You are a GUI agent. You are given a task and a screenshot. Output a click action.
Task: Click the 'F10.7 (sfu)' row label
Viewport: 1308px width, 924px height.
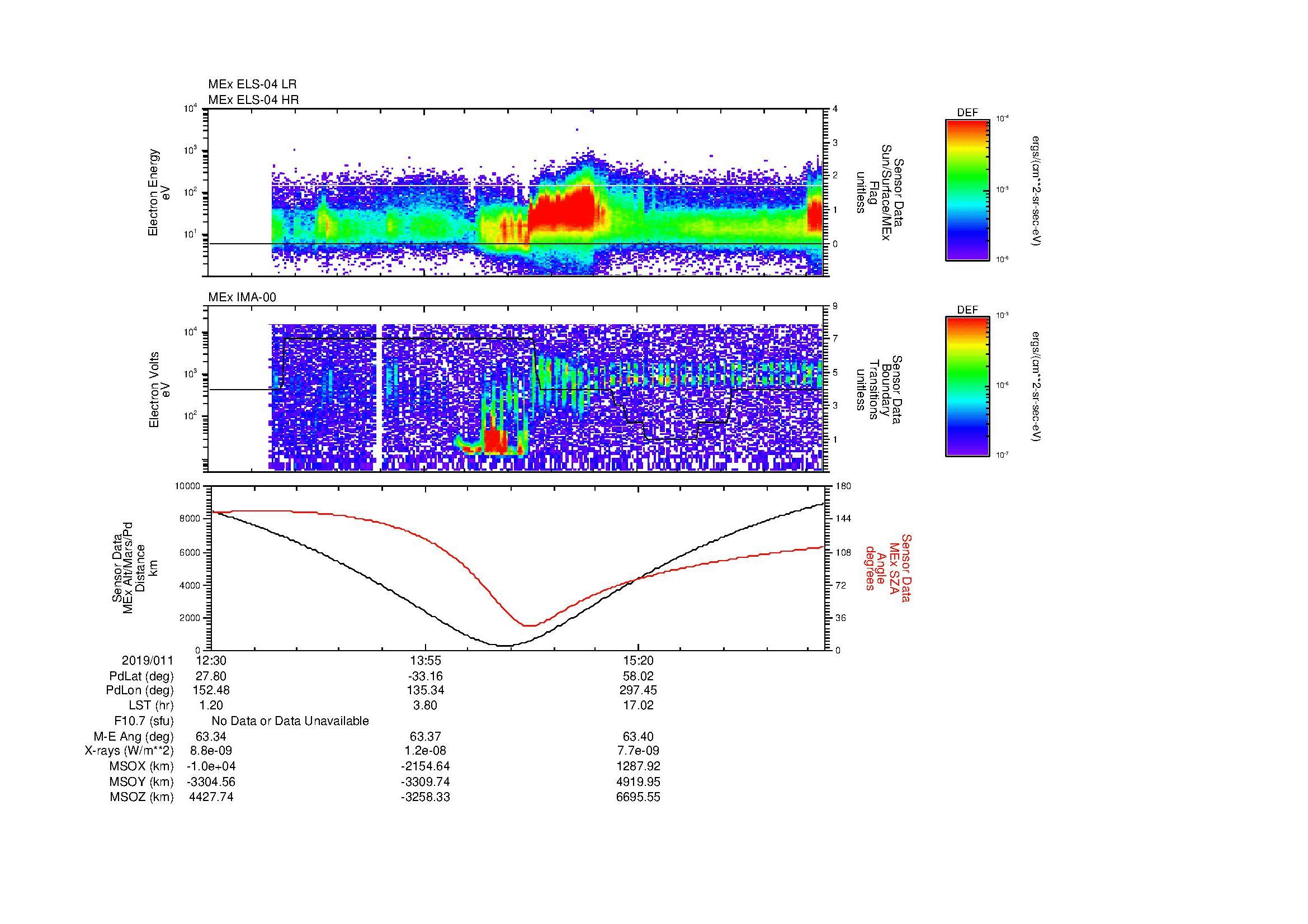pos(144,721)
